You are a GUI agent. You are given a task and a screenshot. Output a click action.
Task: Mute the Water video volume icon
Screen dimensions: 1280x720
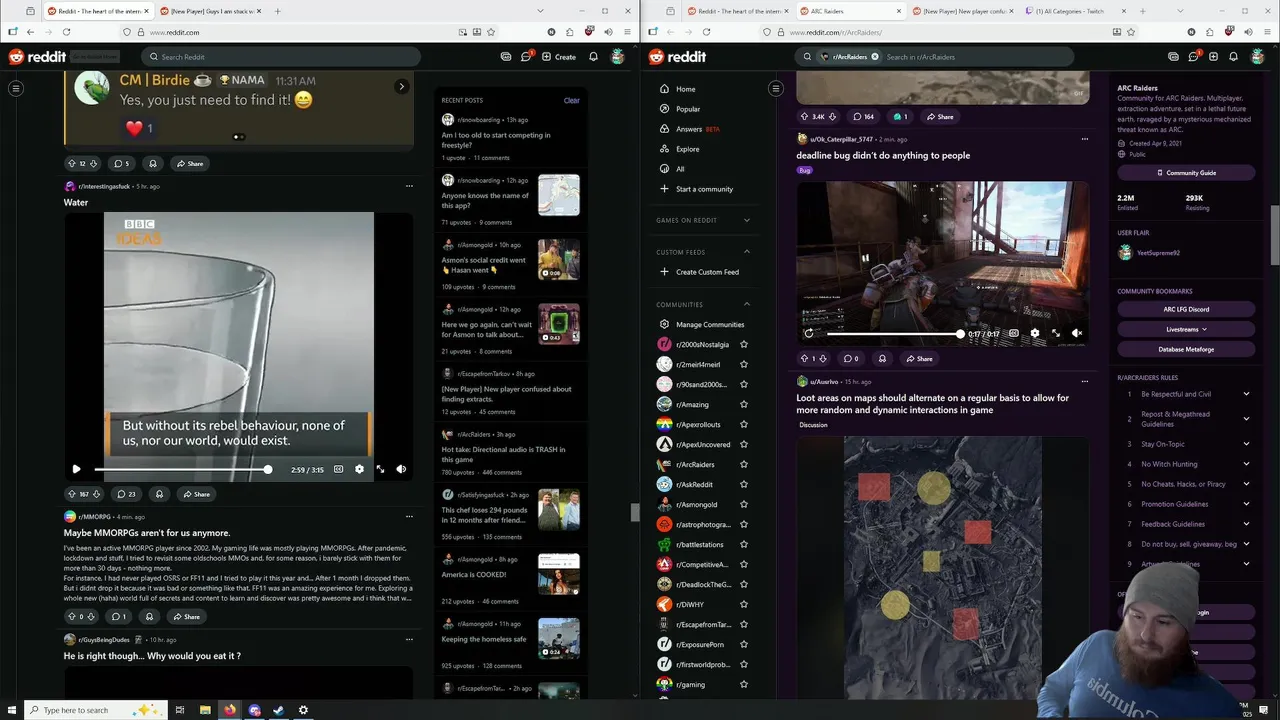click(x=401, y=469)
